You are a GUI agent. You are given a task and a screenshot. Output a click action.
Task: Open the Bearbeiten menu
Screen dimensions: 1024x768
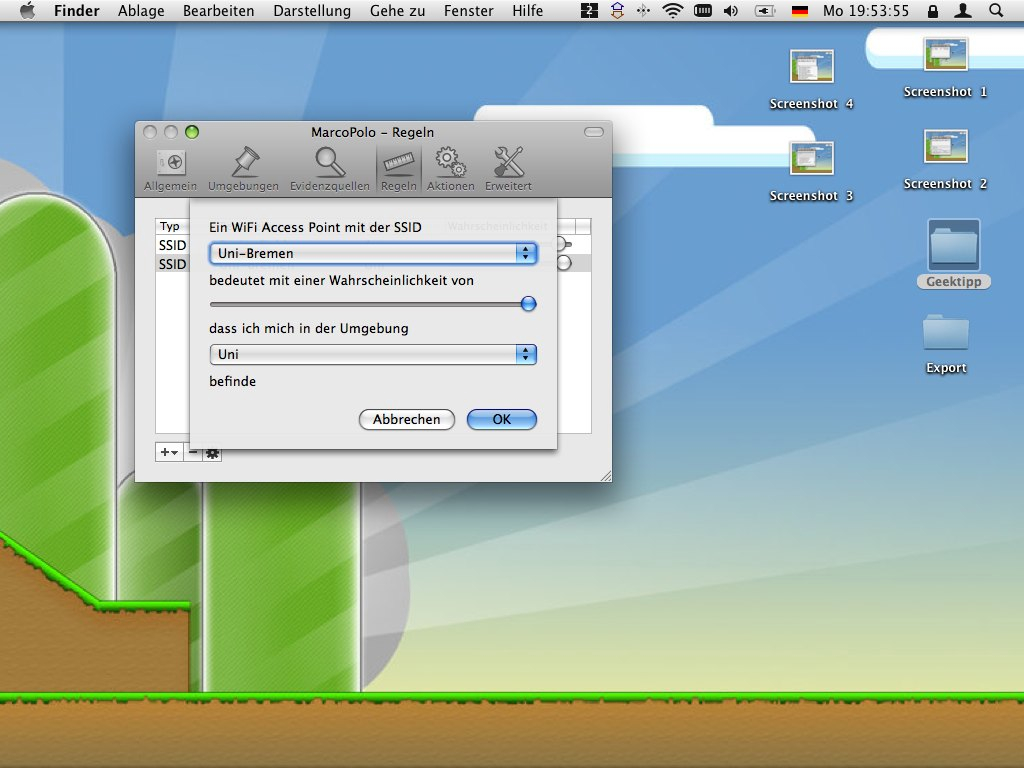(x=218, y=10)
